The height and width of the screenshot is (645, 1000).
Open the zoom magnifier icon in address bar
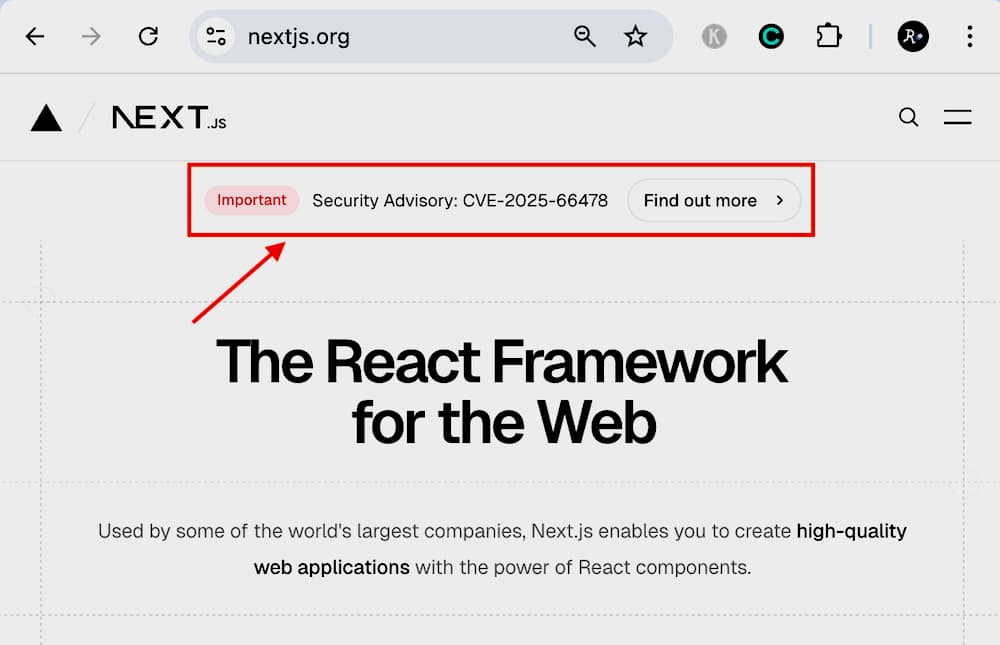(585, 37)
